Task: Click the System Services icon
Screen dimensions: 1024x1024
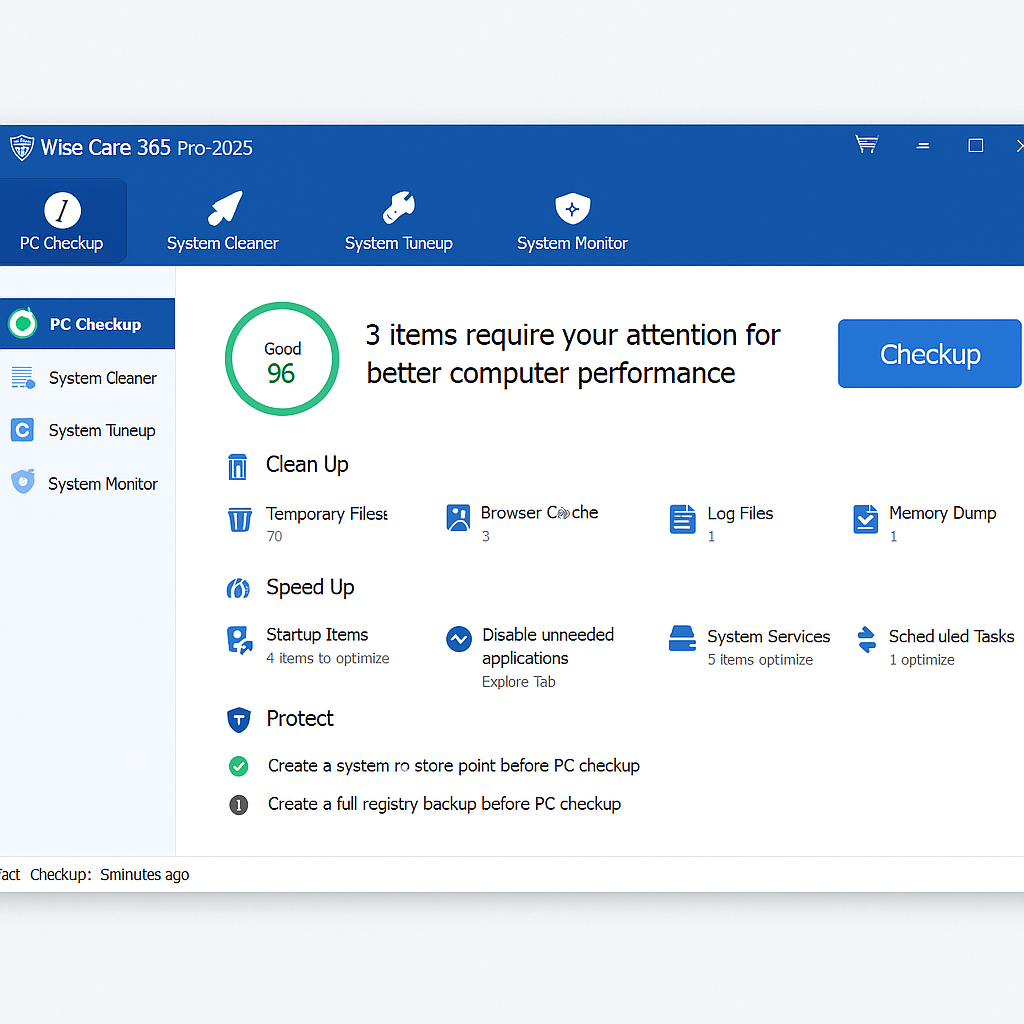Action: [x=682, y=640]
